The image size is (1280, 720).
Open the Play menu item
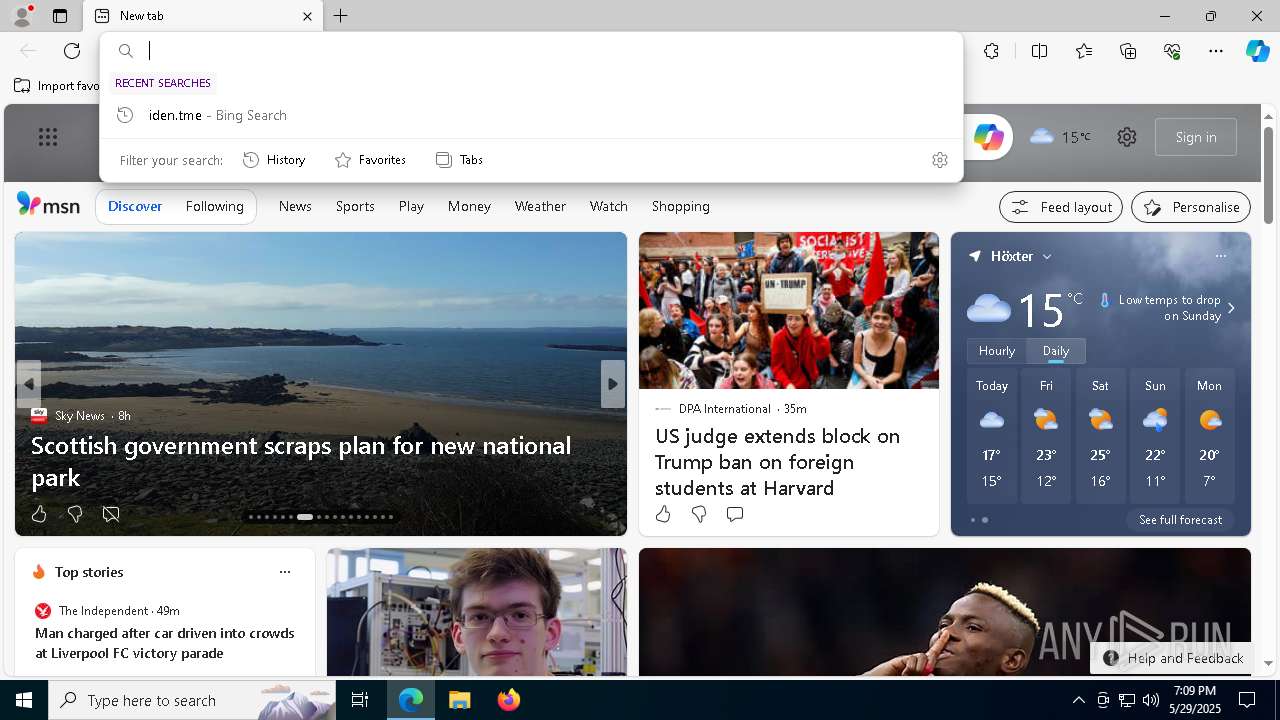411,206
